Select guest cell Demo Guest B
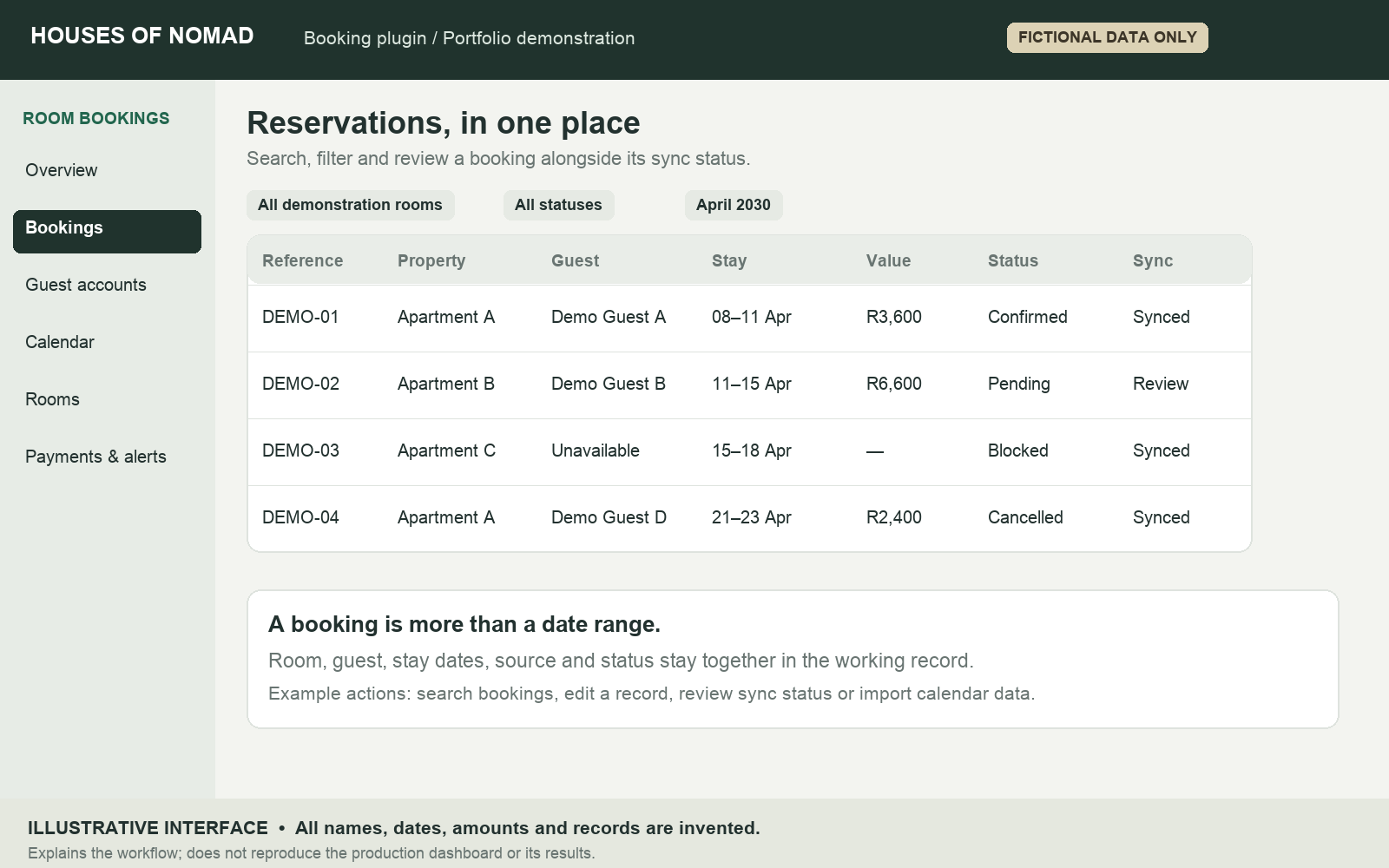1389x868 pixels. [x=609, y=384]
